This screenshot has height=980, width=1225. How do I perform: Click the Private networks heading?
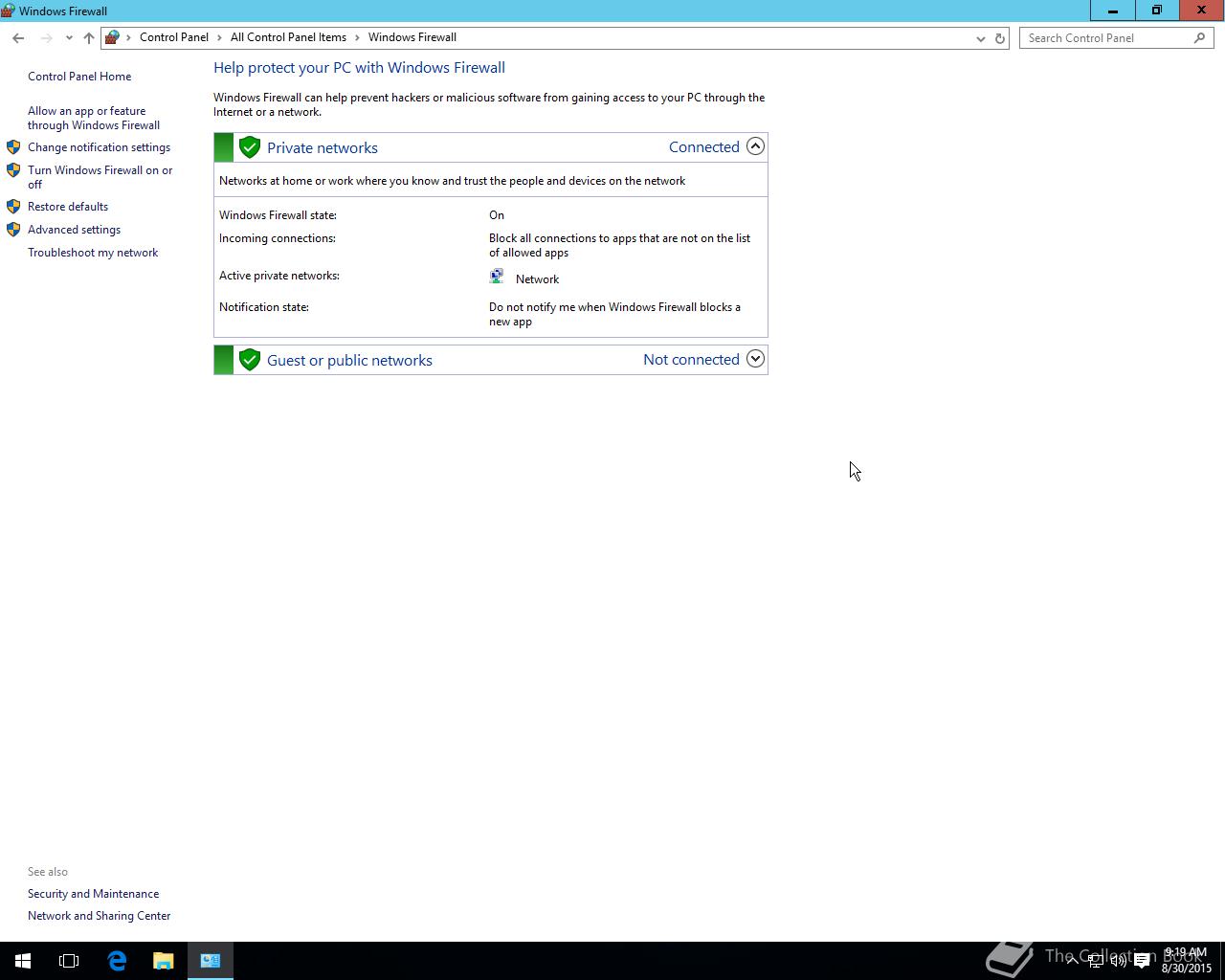click(323, 147)
